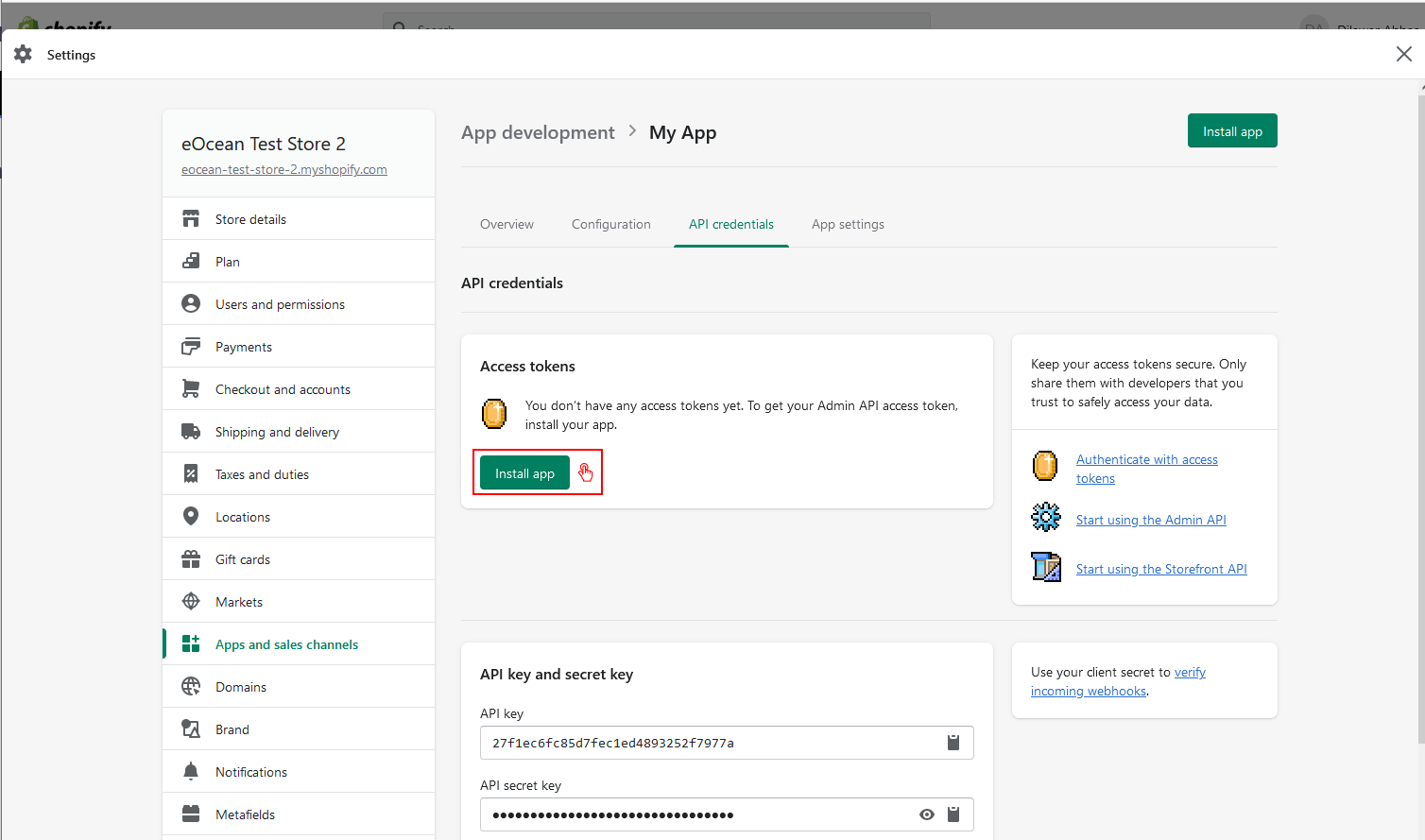Open Start using the Storefront API link
Image resolution: width=1425 pixels, height=840 pixels.
1161,569
